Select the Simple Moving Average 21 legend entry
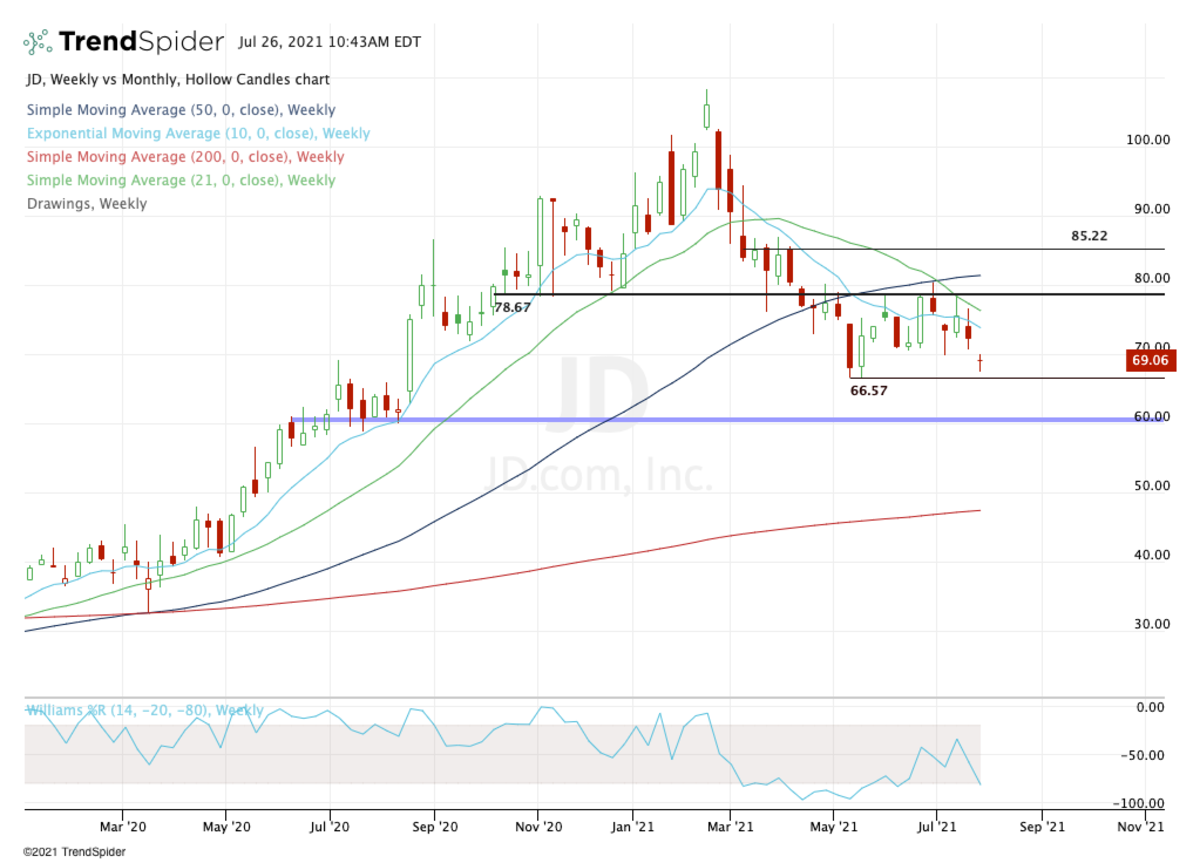The image size is (1200, 863). [x=180, y=180]
